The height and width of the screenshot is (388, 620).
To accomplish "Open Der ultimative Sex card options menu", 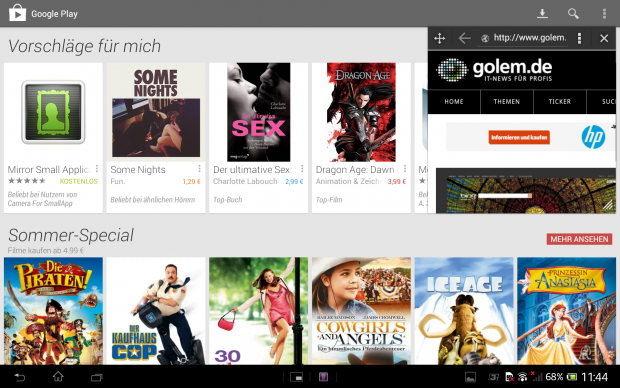I will [x=302, y=169].
